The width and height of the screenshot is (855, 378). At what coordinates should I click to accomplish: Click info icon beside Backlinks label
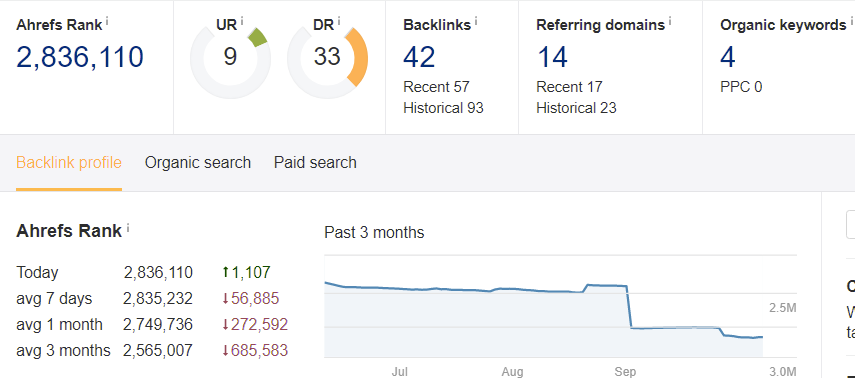click(476, 21)
